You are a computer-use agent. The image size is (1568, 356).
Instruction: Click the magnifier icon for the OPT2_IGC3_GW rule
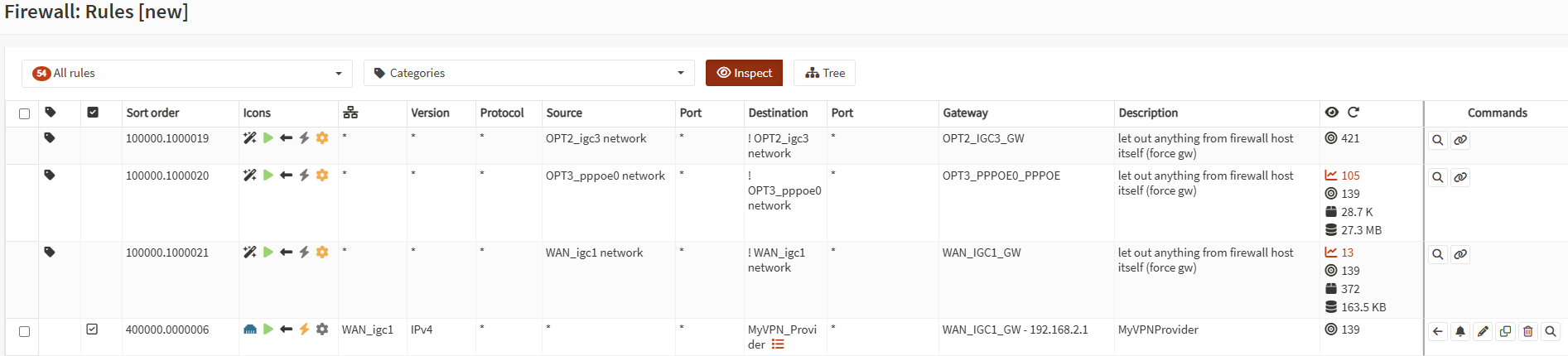coord(1438,140)
